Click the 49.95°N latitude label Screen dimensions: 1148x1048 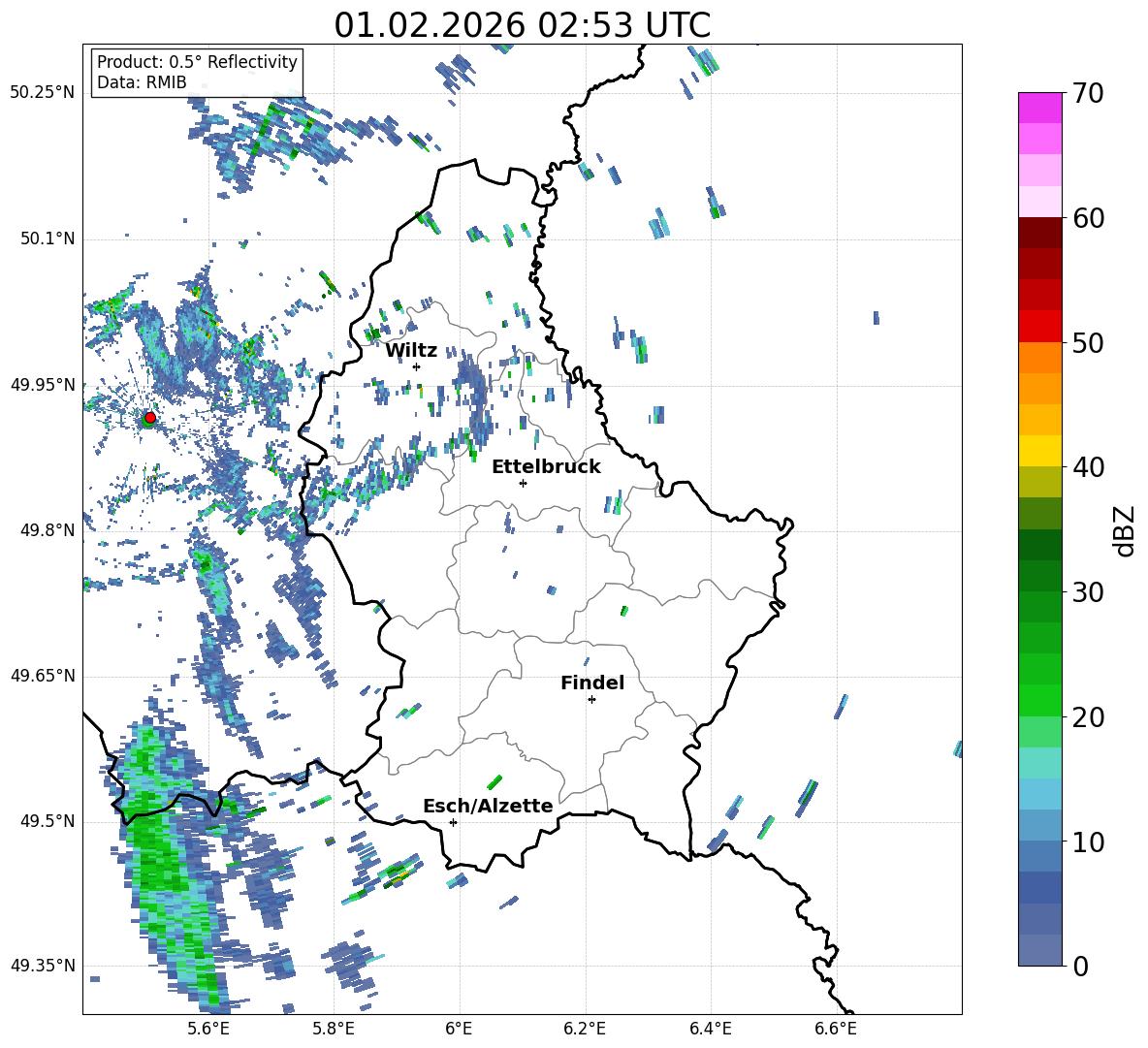click(43, 384)
